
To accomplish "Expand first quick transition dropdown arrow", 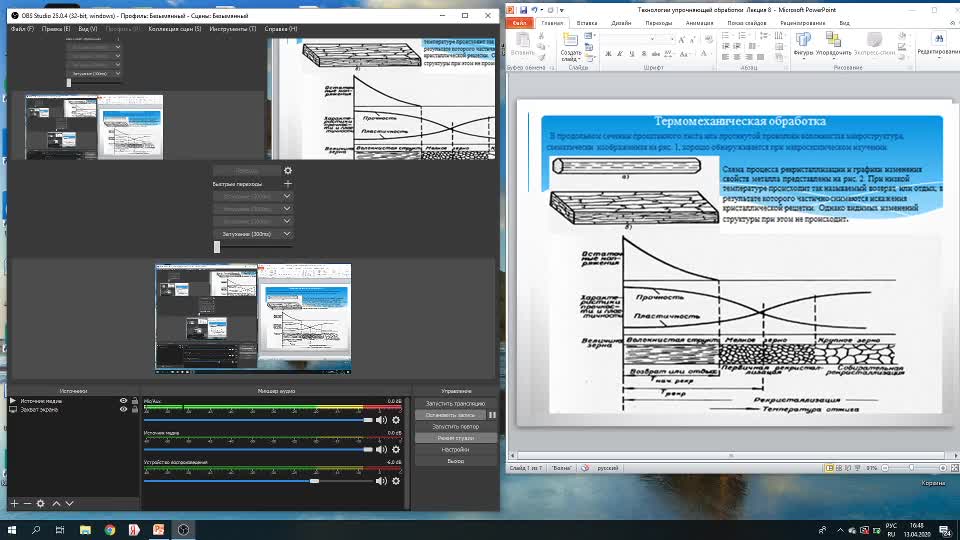I will pos(287,196).
